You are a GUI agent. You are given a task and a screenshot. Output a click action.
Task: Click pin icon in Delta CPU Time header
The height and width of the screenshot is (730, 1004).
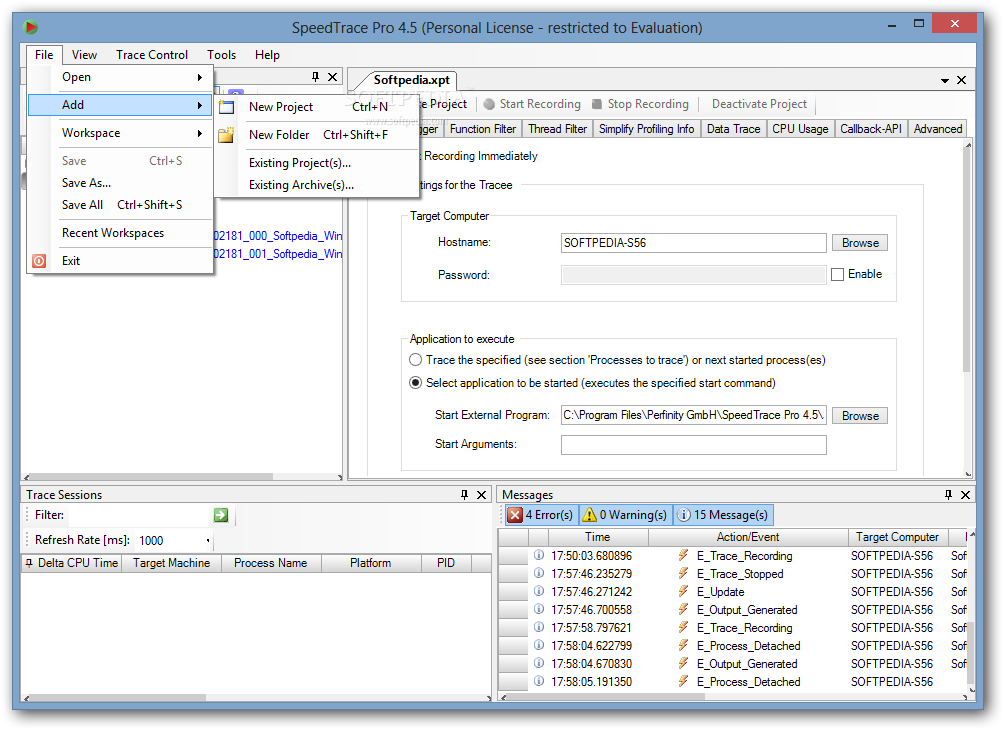29,563
